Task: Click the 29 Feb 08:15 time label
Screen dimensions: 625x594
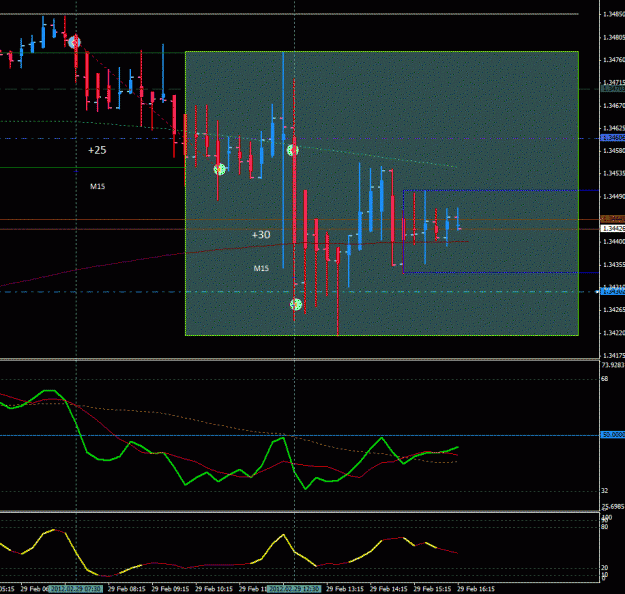Action: coord(126,589)
